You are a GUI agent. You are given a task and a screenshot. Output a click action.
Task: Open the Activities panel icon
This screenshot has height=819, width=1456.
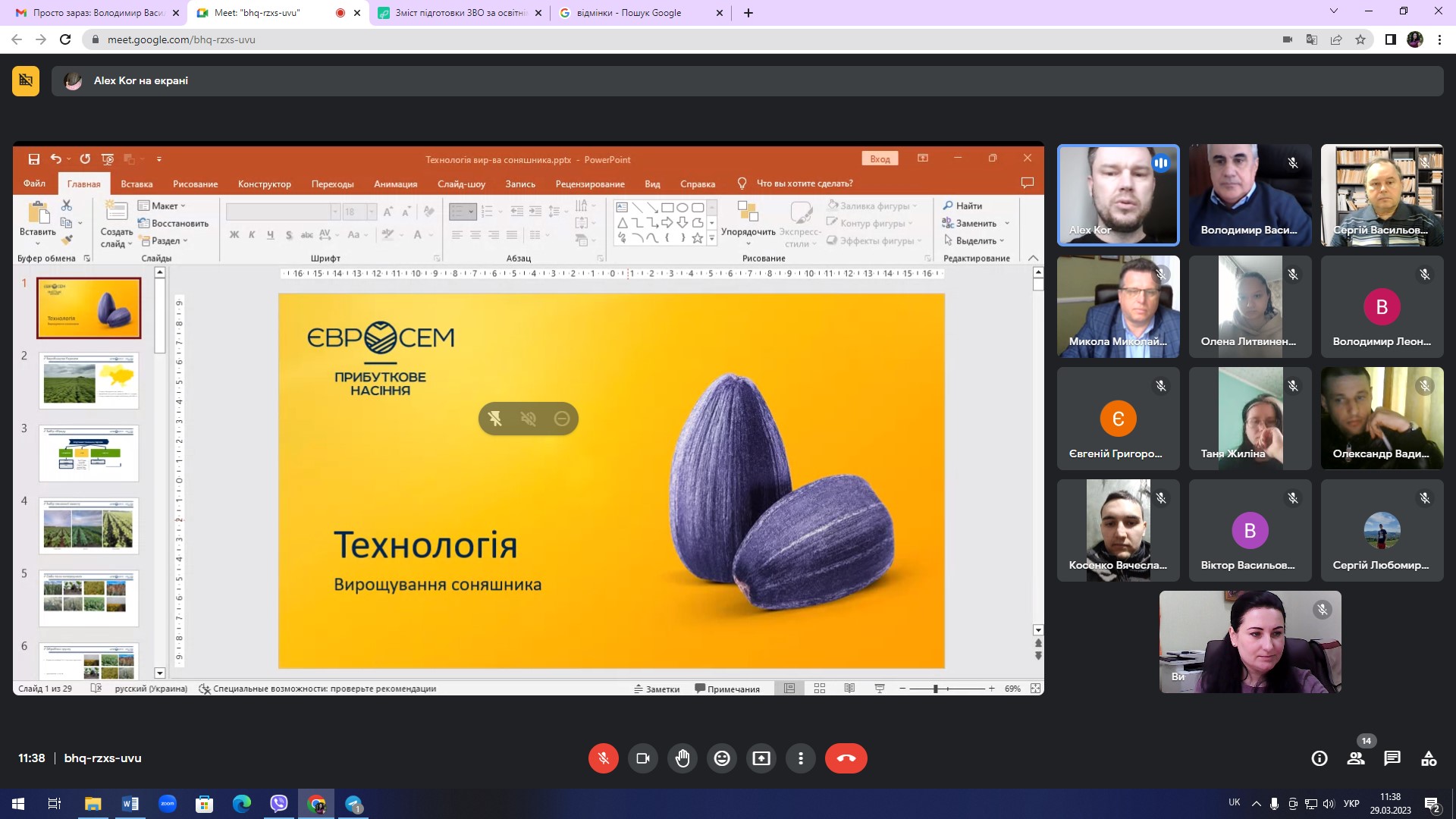click(1429, 758)
